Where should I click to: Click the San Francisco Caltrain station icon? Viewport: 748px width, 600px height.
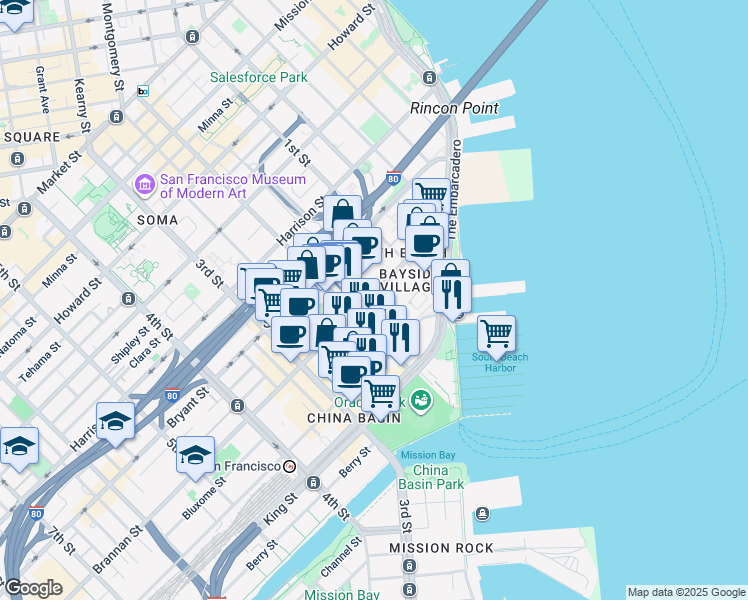pyautogui.click(x=289, y=466)
